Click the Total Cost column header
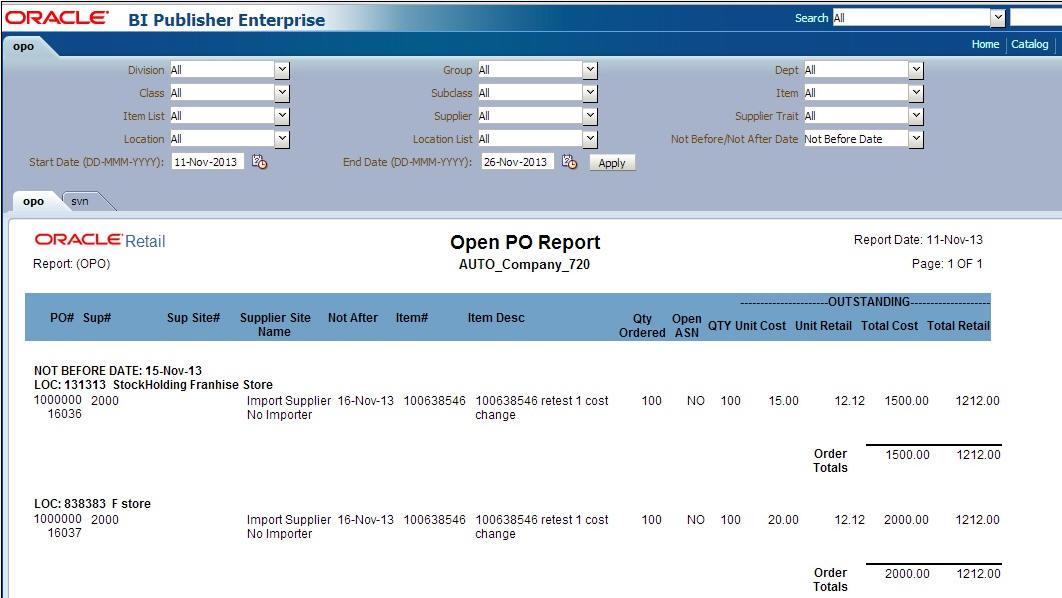Image resolution: width=1062 pixels, height=598 pixels. point(889,326)
